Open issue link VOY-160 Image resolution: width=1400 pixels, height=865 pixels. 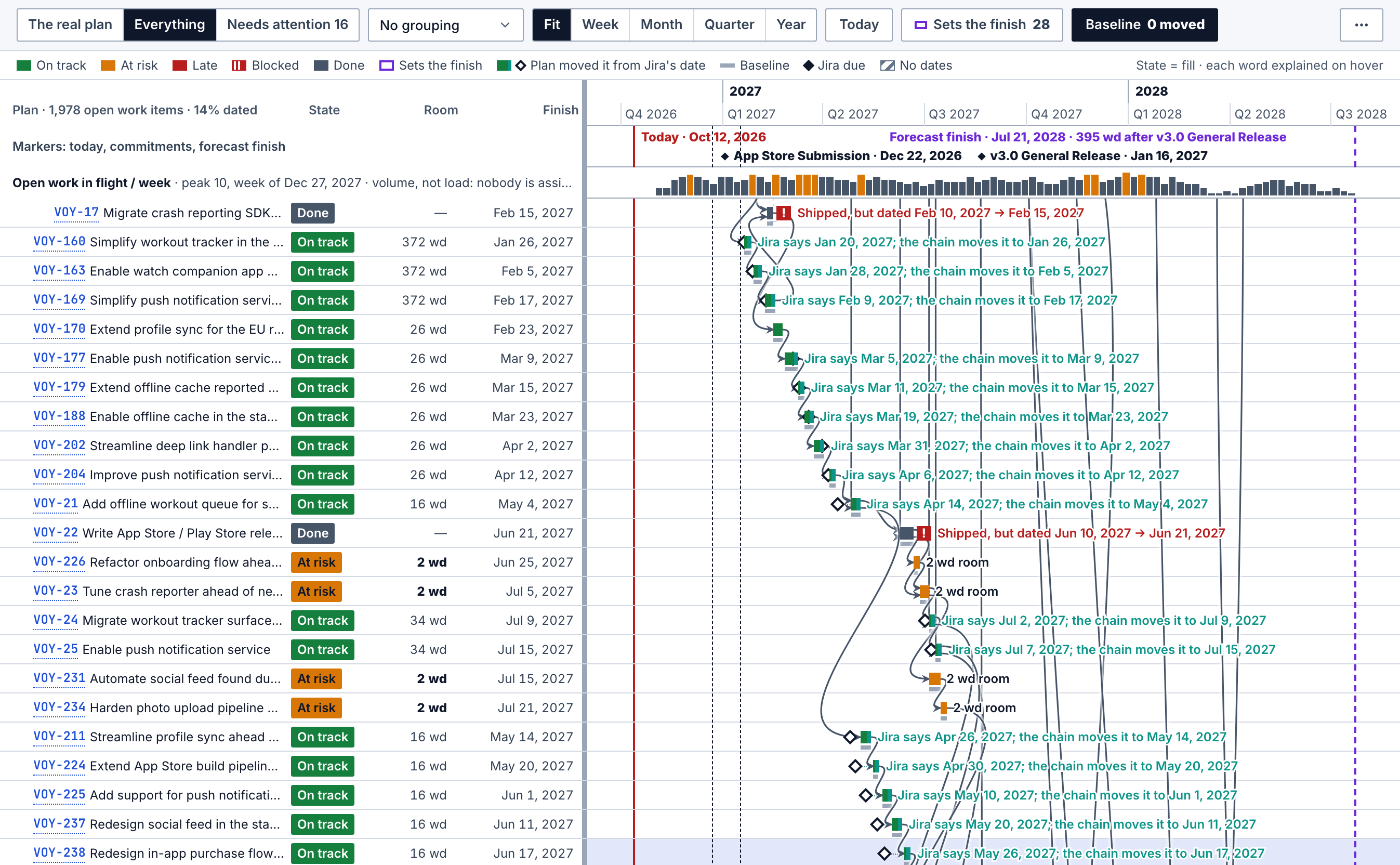(x=59, y=241)
